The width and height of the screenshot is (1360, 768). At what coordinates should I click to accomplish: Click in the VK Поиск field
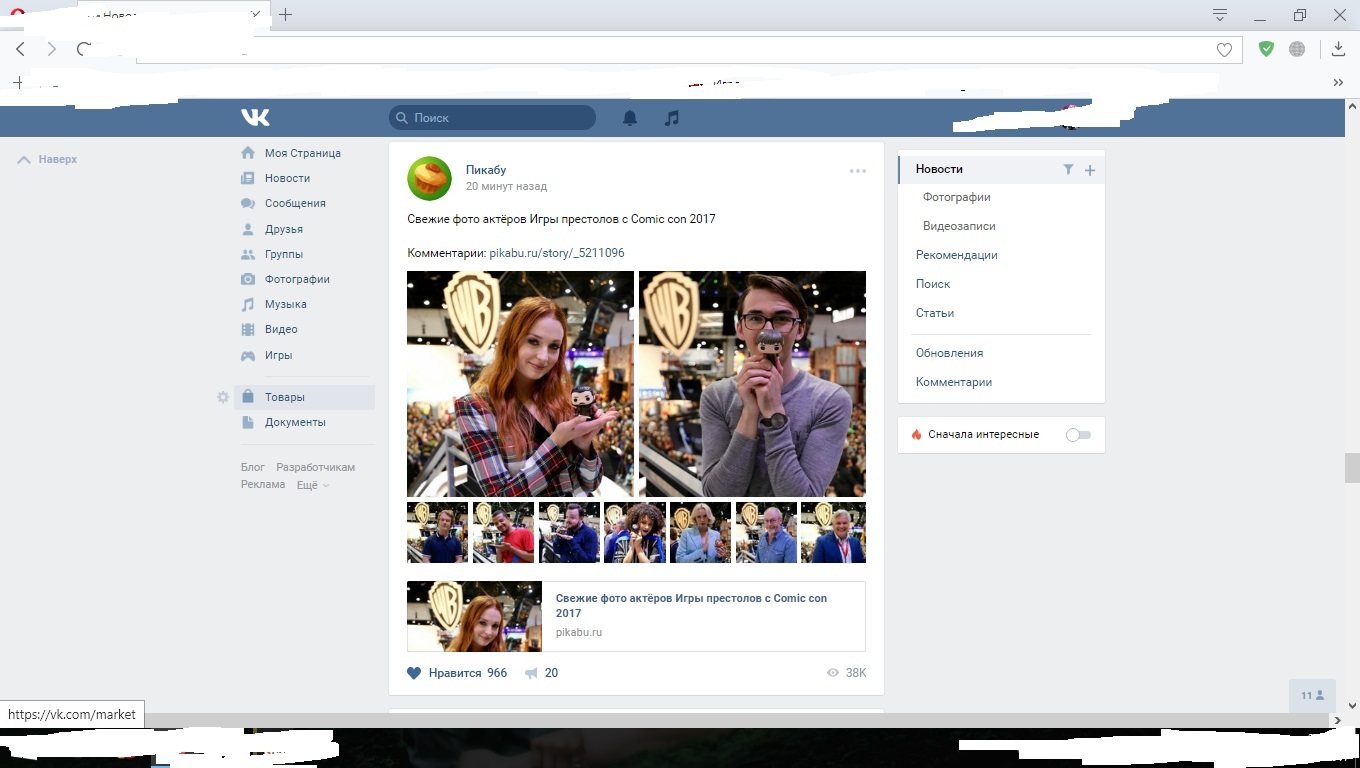tap(492, 118)
